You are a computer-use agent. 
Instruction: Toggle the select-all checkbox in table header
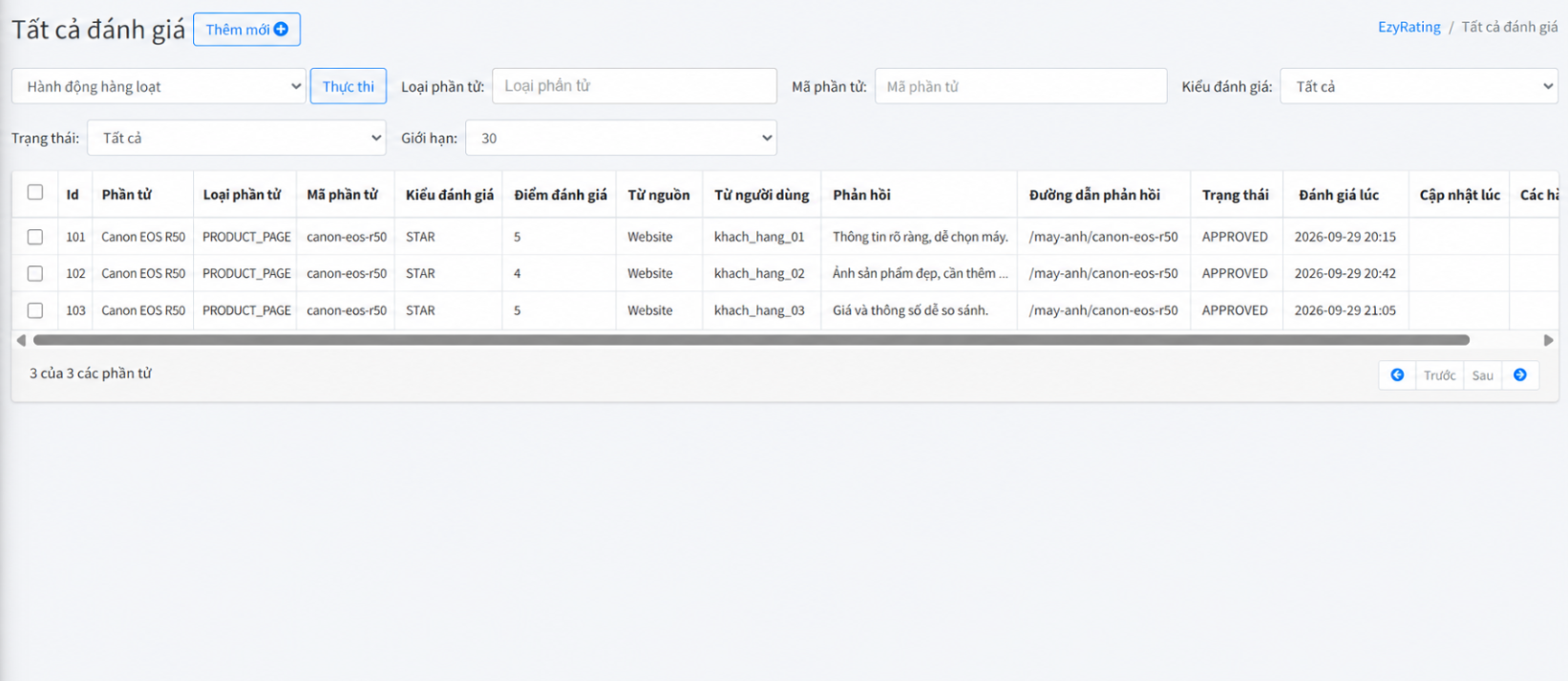tap(35, 192)
